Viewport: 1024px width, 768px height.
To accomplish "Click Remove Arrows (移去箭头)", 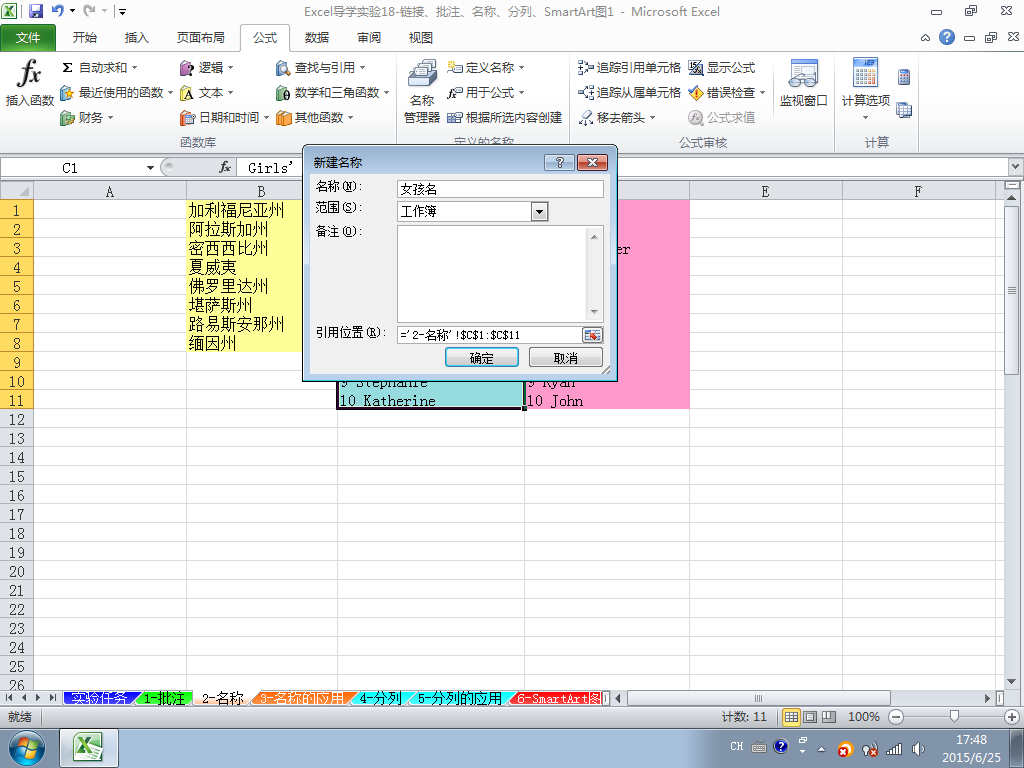I will pos(616,118).
